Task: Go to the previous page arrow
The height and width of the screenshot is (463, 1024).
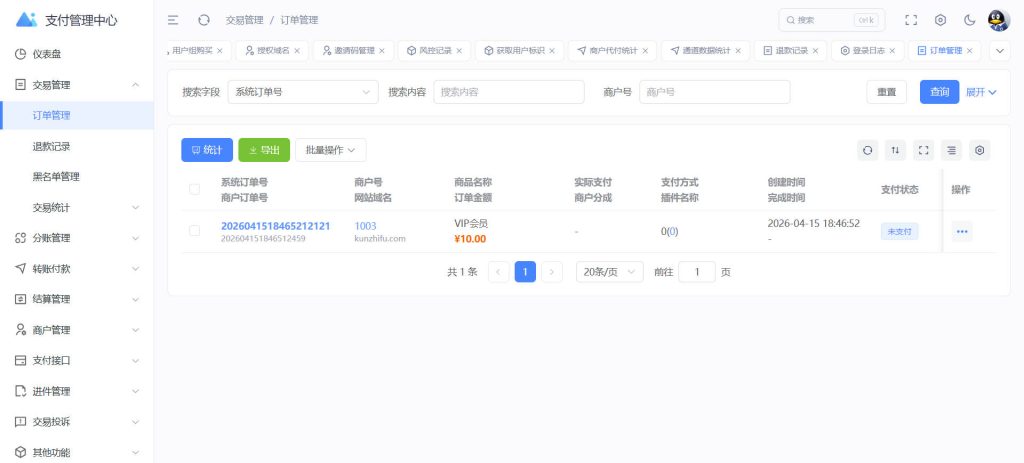Action: [x=498, y=272]
